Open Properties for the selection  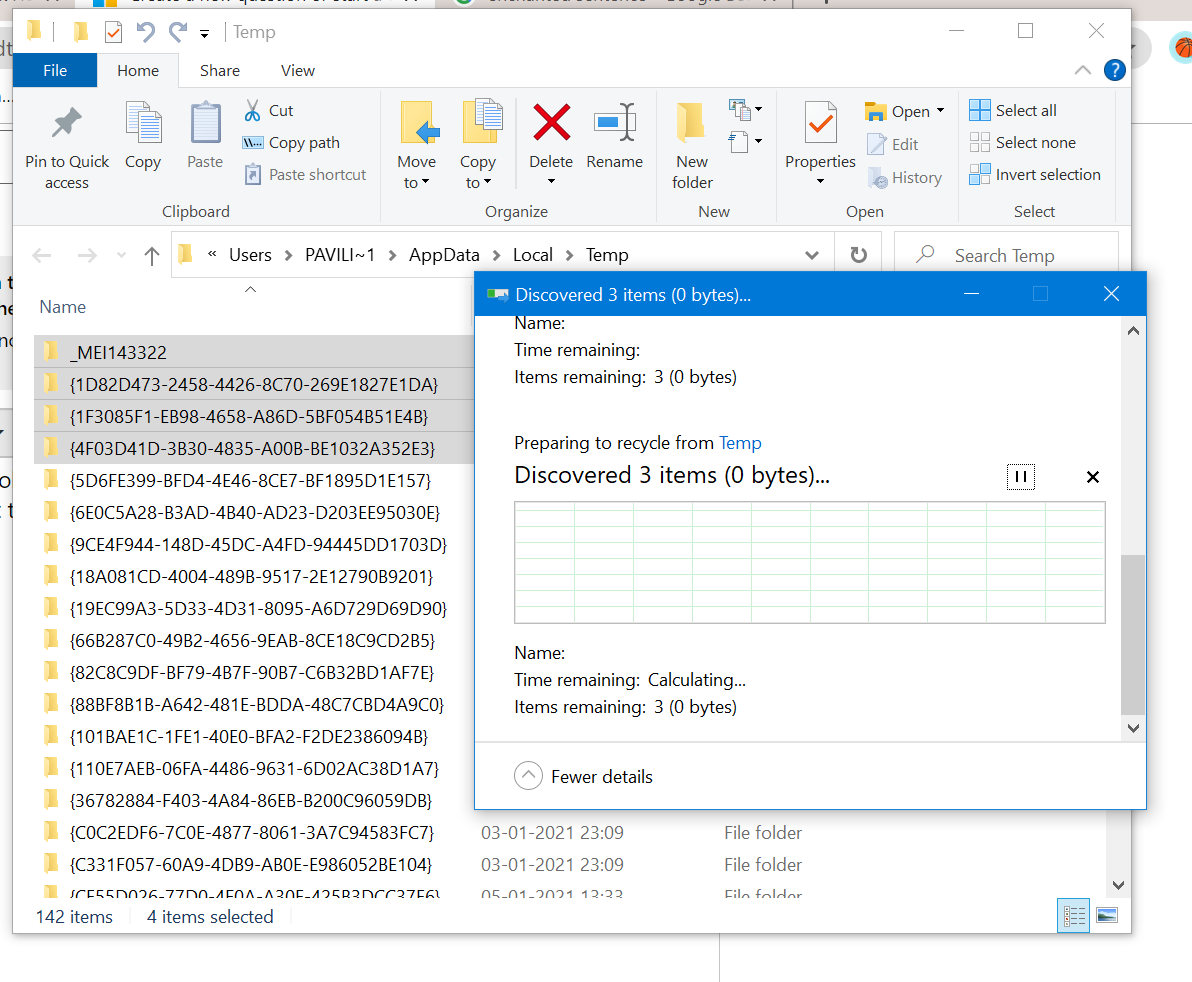click(820, 135)
